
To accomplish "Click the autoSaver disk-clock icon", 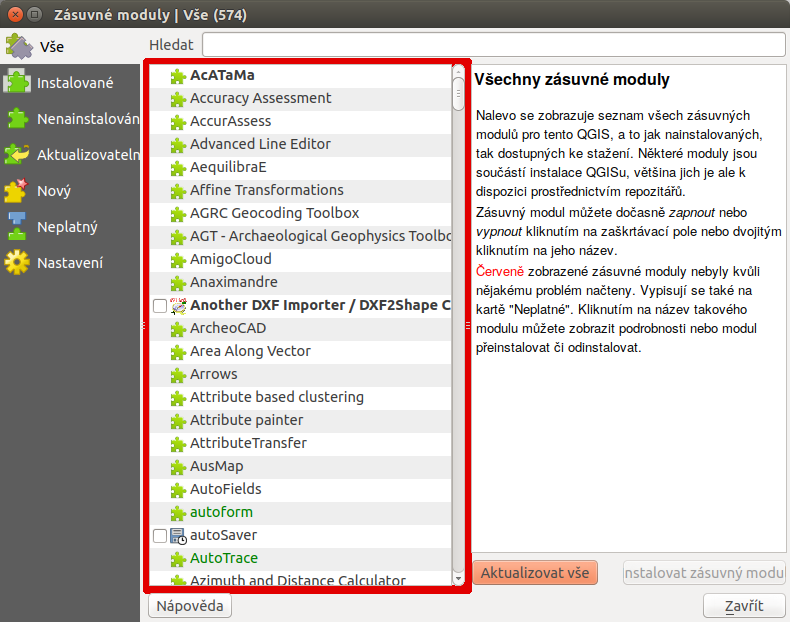I will tap(178, 536).
